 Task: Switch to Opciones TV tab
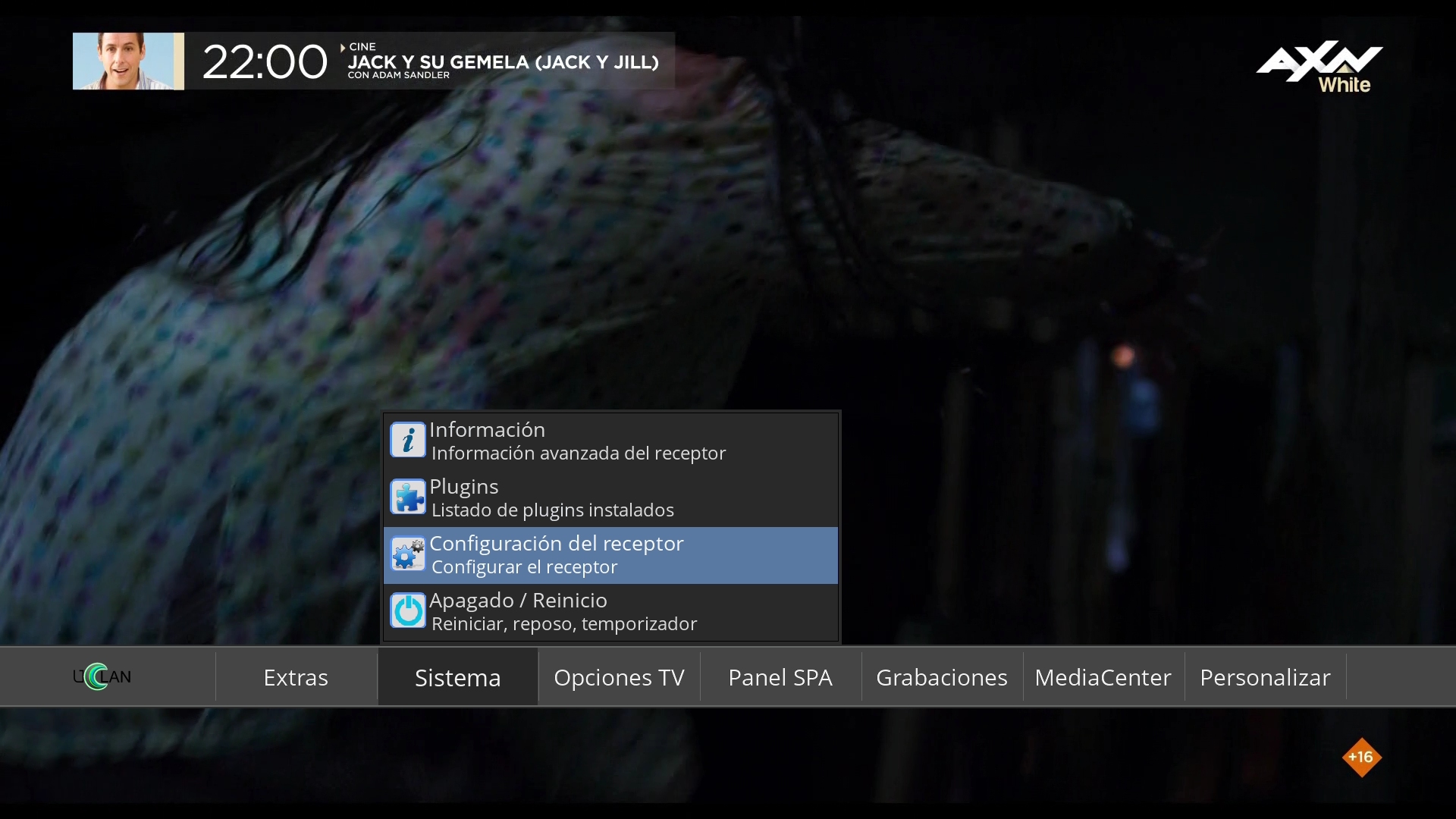(619, 677)
